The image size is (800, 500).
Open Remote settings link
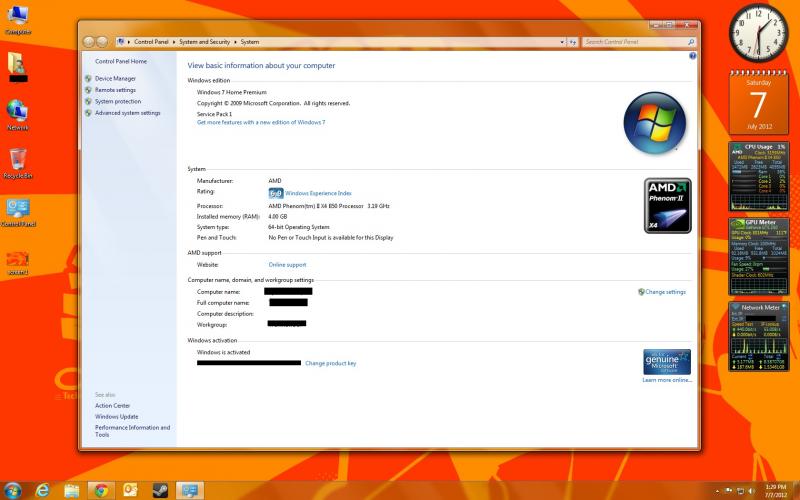pyautogui.click(x=115, y=90)
